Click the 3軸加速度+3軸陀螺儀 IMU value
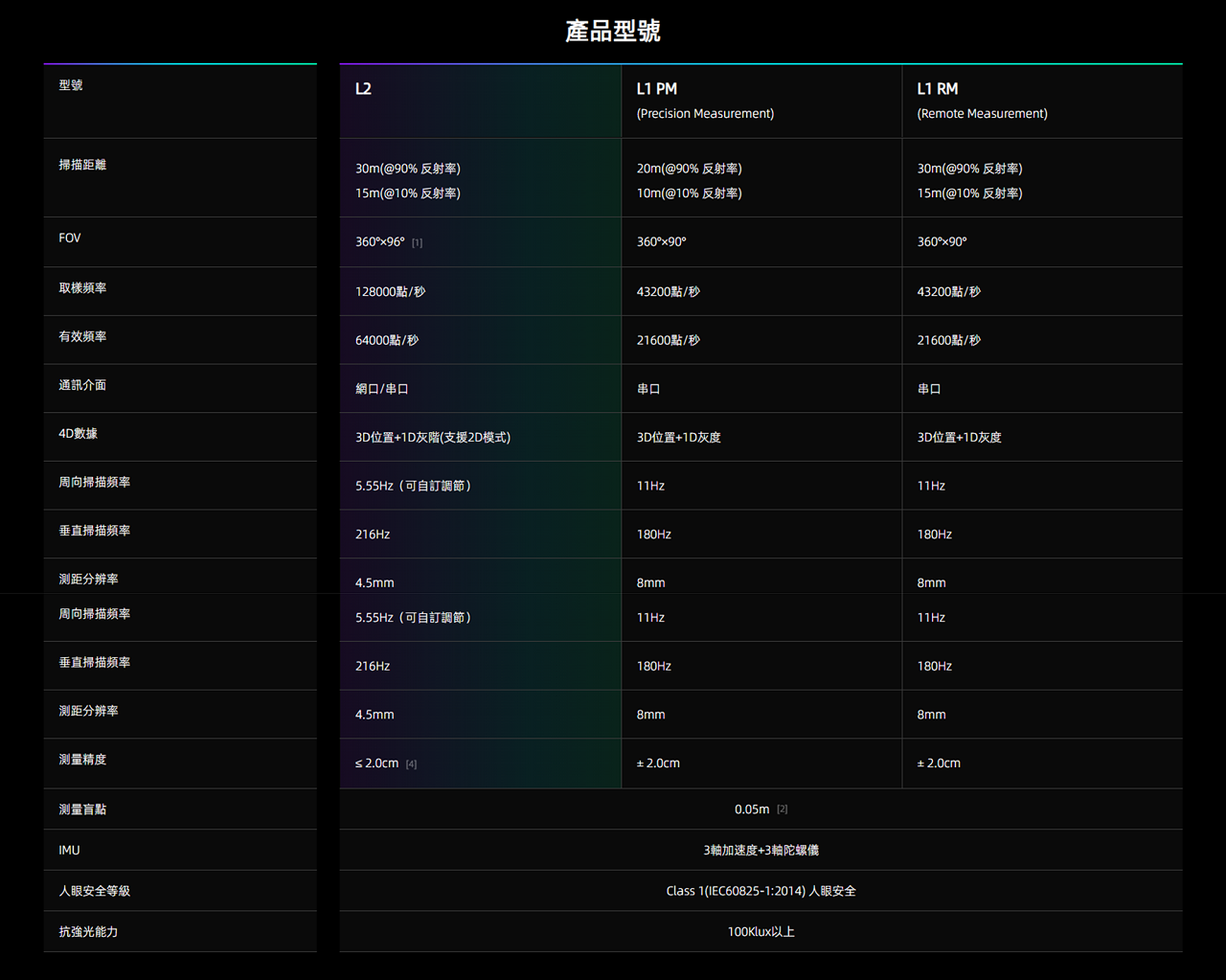Screen dimensions: 1226x980 point(761,851)
